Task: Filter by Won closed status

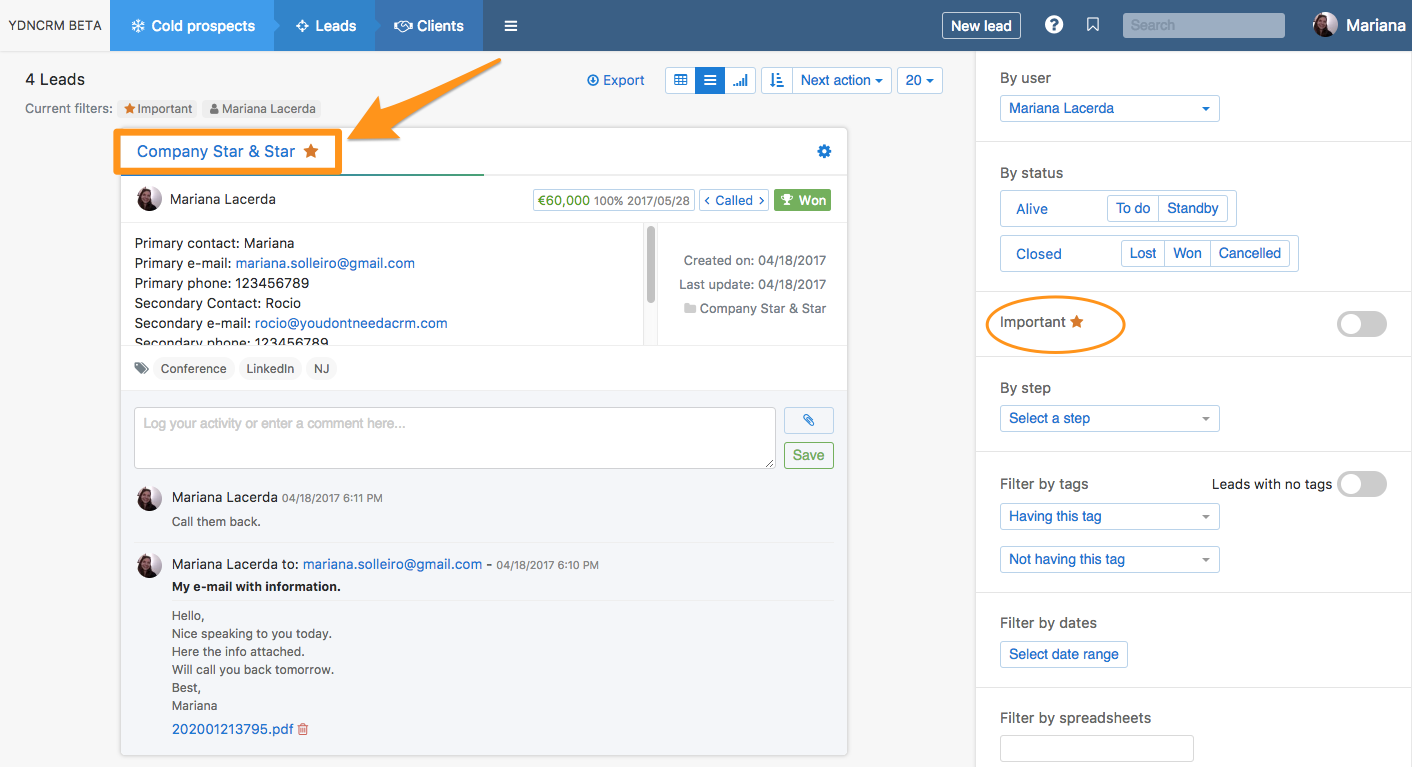Action: point(1187,253)
